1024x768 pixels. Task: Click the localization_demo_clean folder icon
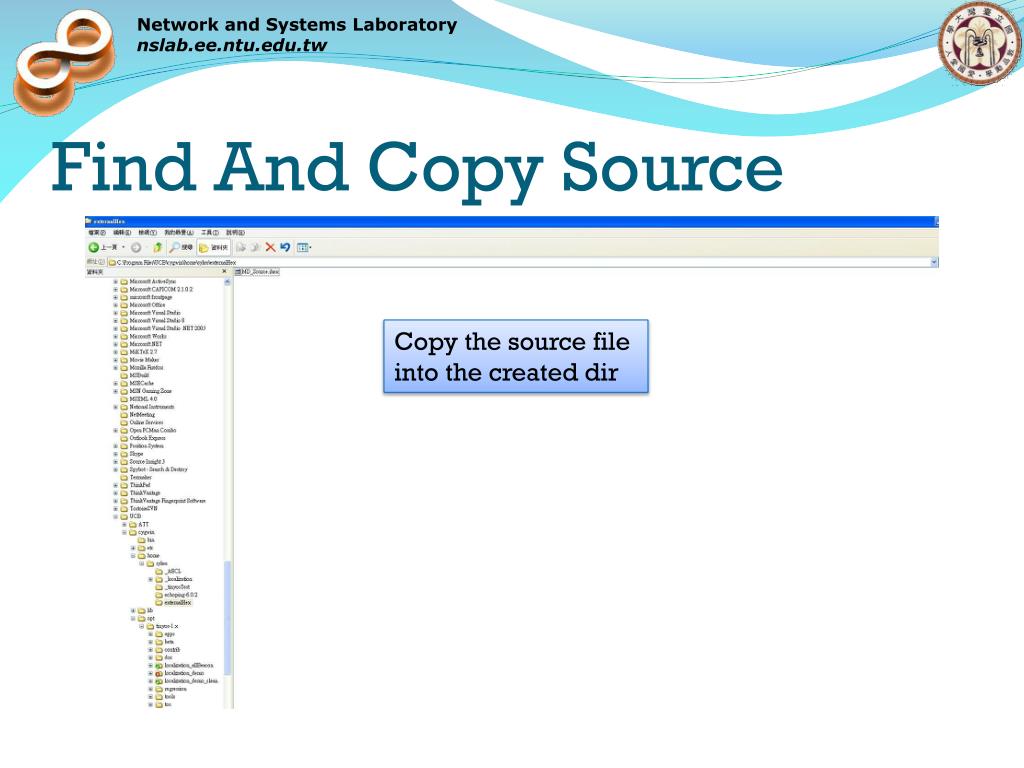point(159,681)
